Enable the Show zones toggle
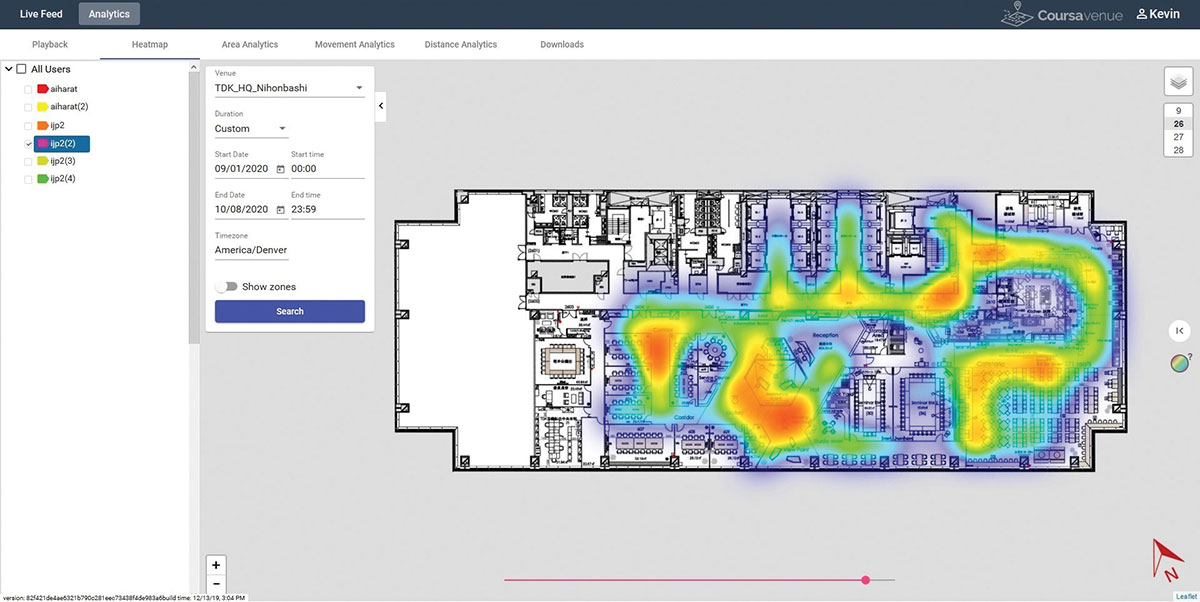The width and height of the screenshot is (1200, 602). pos(224,286)
